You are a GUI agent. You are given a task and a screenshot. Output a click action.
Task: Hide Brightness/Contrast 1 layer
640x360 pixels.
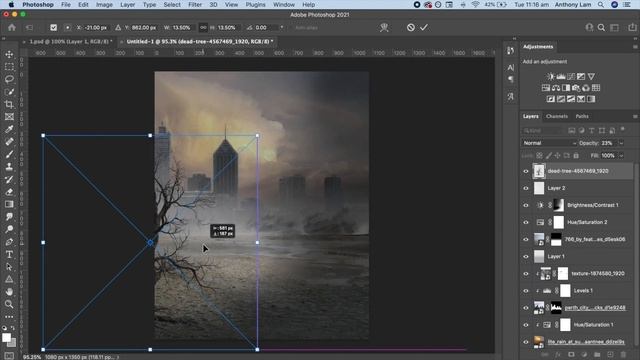tap(526, 206)
